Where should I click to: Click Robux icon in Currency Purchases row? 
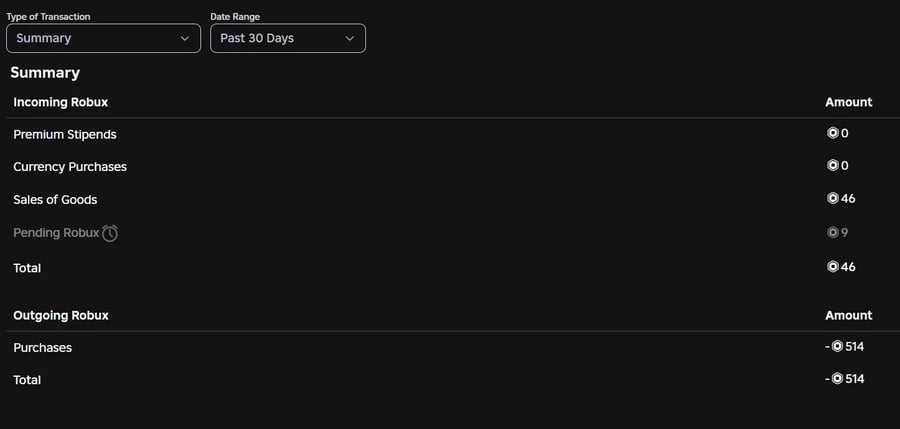point(832,165)
